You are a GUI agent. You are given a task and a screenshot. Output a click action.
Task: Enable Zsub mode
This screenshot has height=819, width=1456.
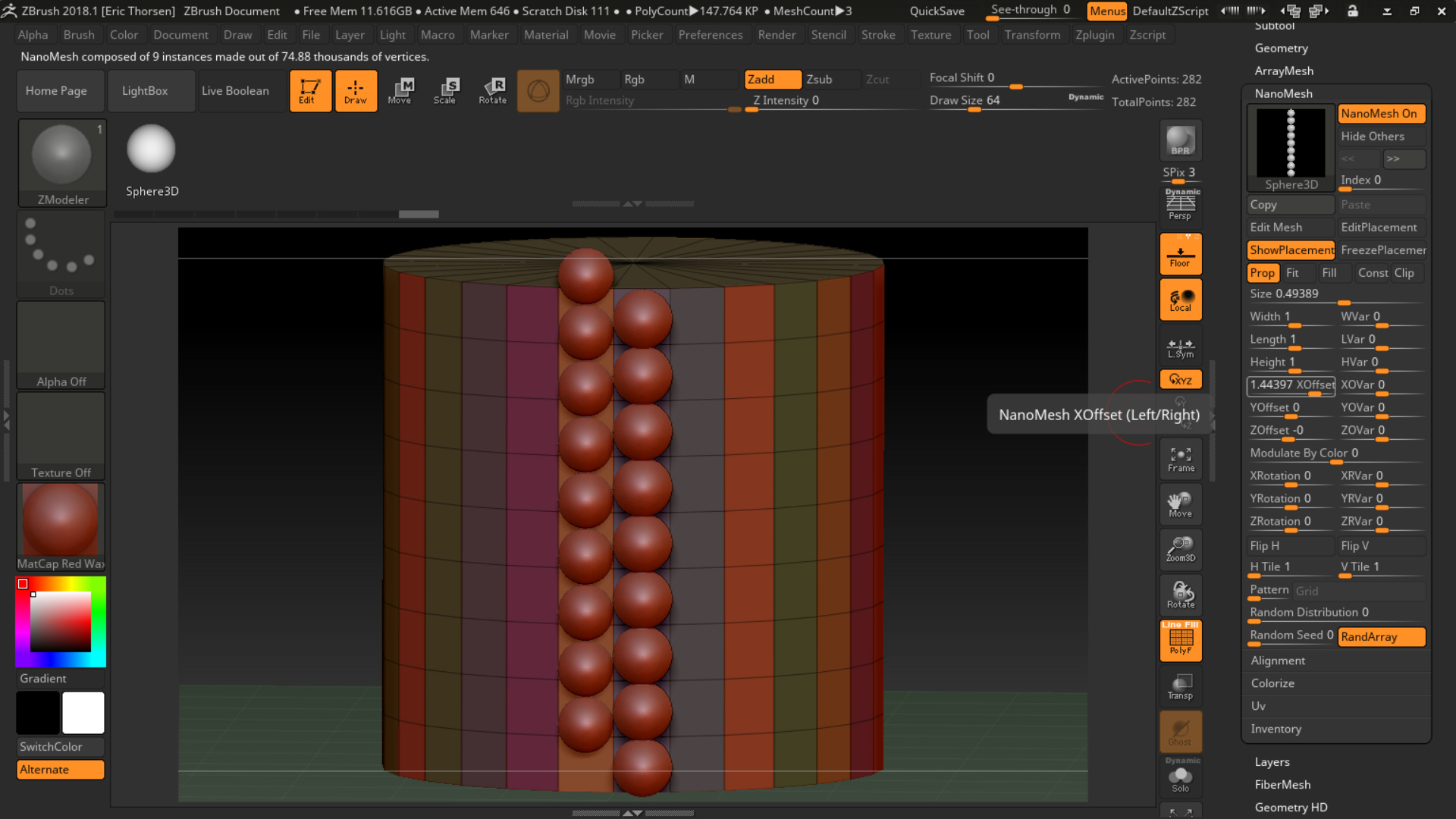pyautogui.click(x=831, y=80)
